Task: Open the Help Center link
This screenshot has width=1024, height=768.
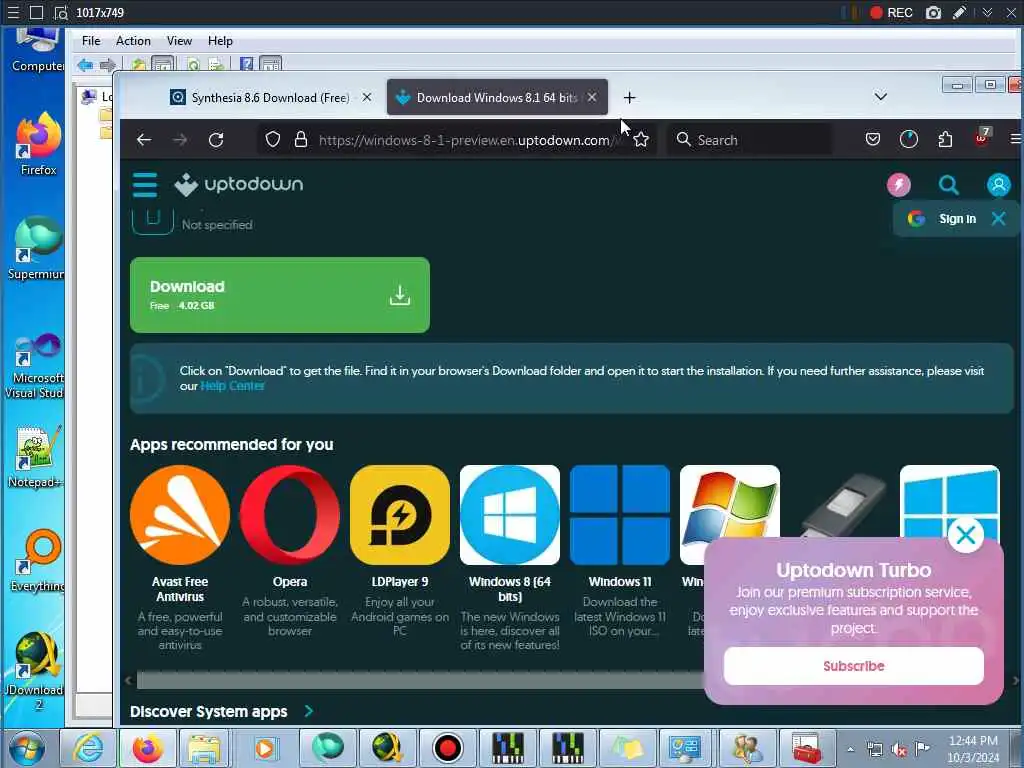Action: 232,386
